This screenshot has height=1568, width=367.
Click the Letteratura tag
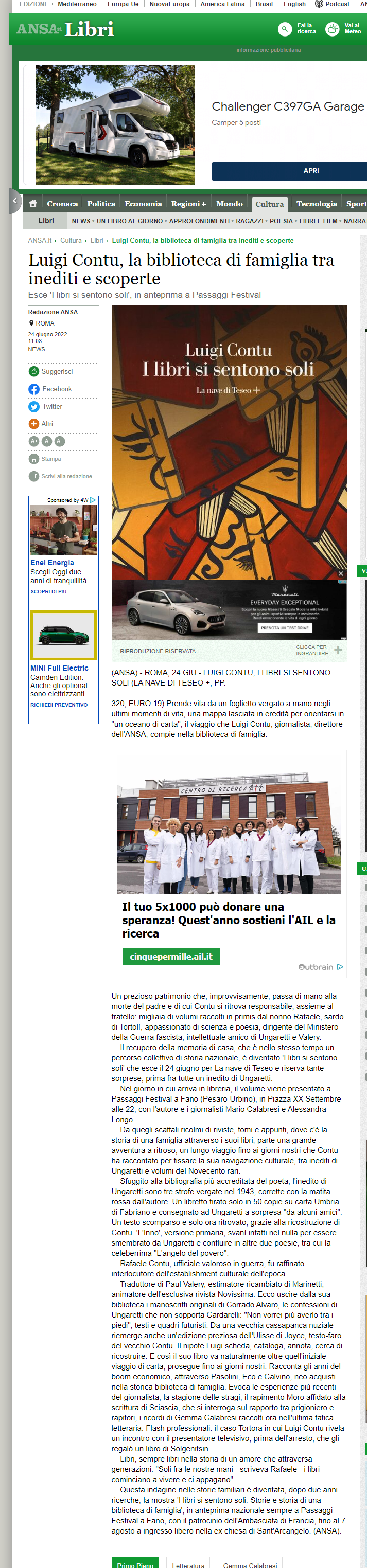(x=188, y=1563)
